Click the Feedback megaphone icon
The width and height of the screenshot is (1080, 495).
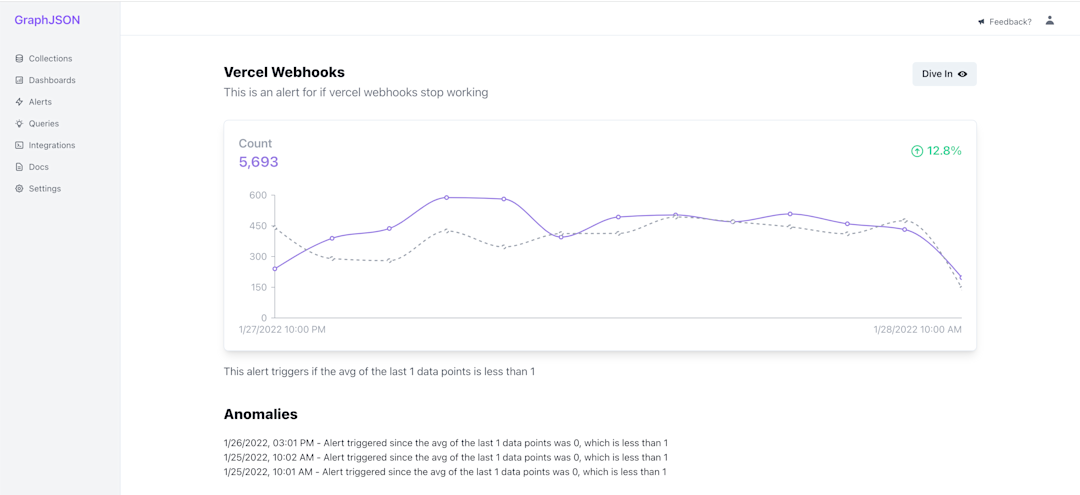982,22
